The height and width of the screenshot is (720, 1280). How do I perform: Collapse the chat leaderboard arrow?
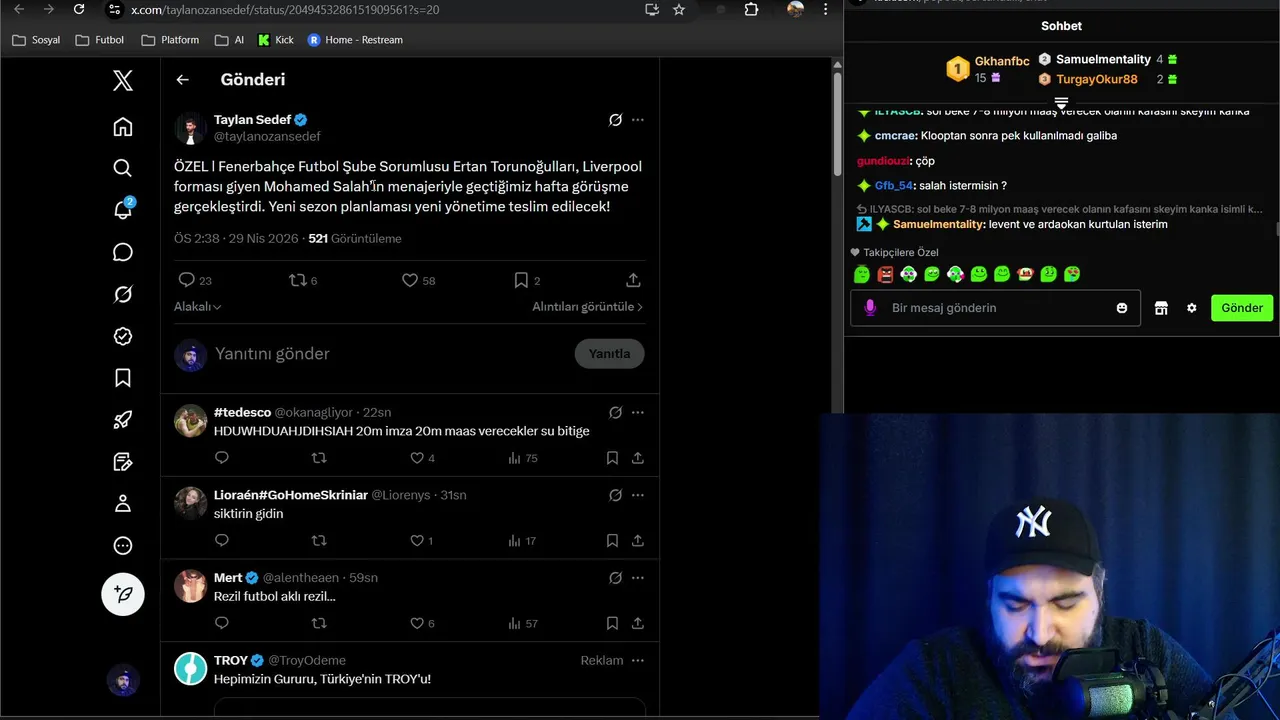click(x=1061, y=103)
